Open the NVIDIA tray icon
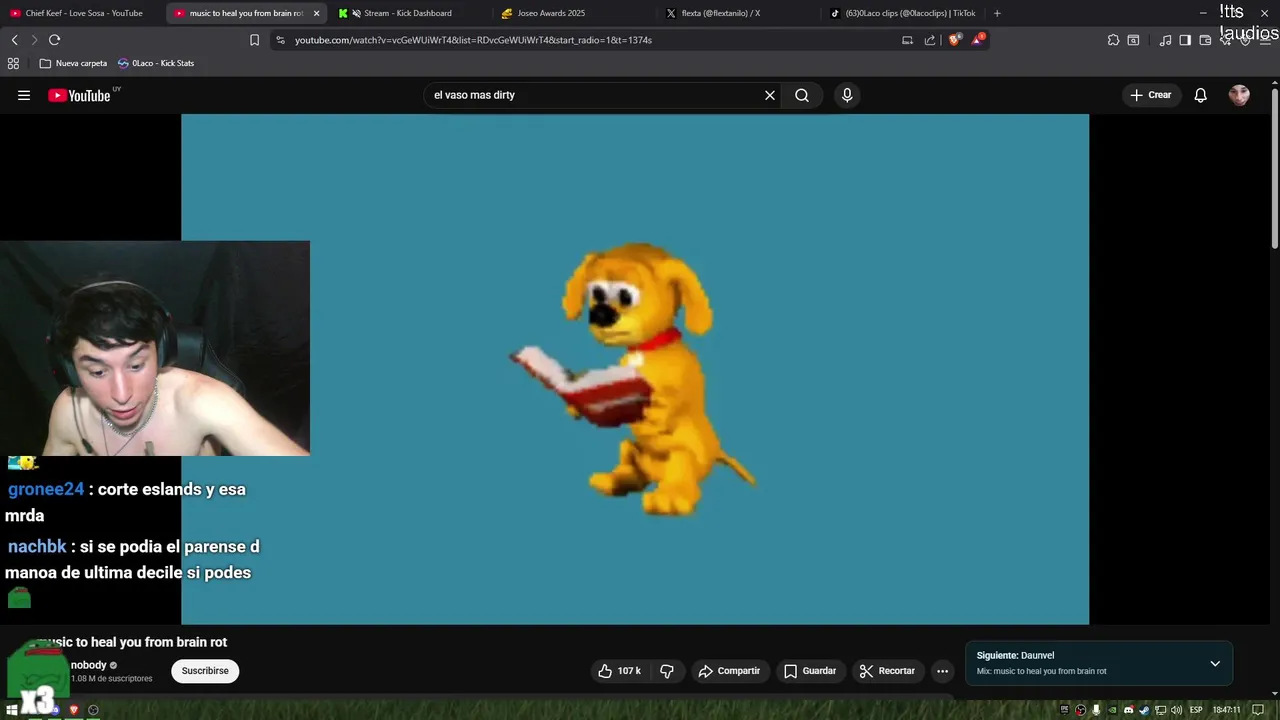 click(x=1113, y=710)
